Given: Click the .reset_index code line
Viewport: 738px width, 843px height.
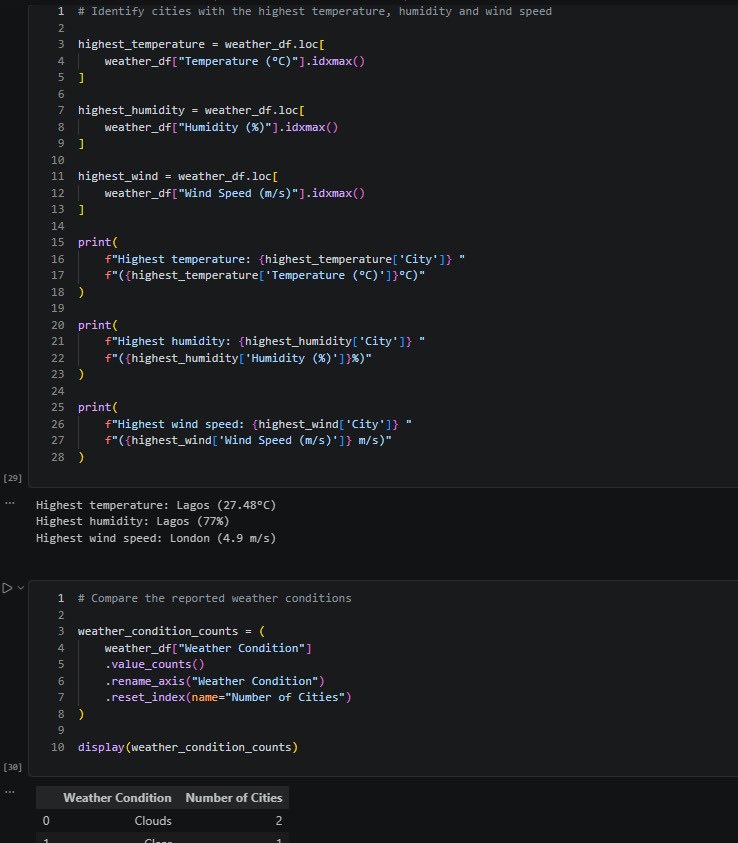Looking at the screenshot, I should pos(228,697).
